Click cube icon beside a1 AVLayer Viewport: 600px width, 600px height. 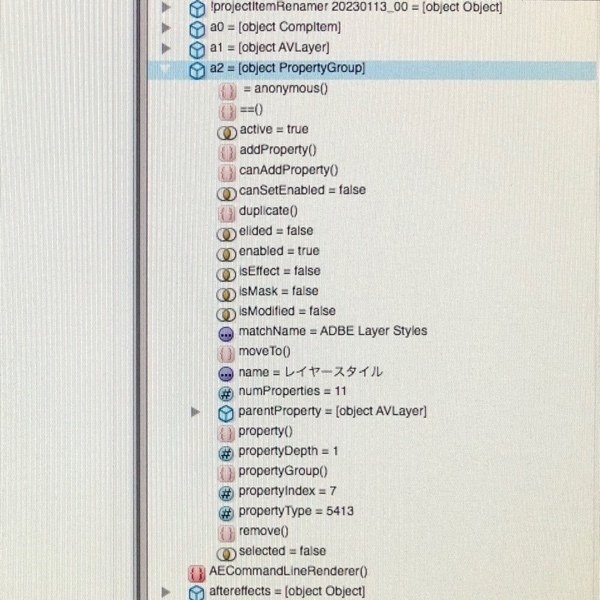pos(197,50)
